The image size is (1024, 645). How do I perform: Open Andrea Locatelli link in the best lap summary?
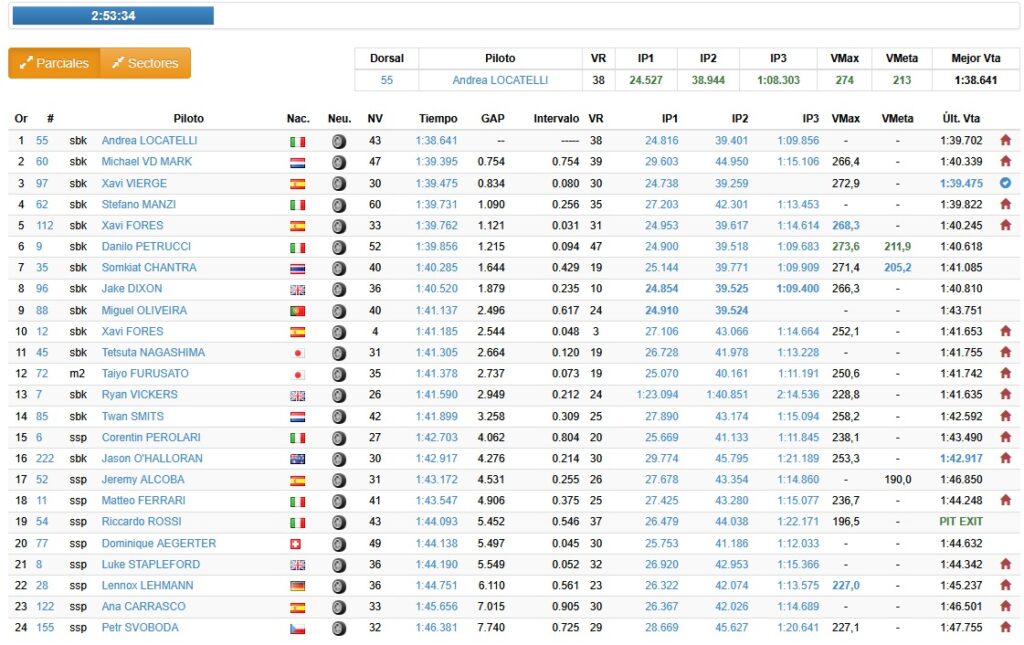pos(500,80)
